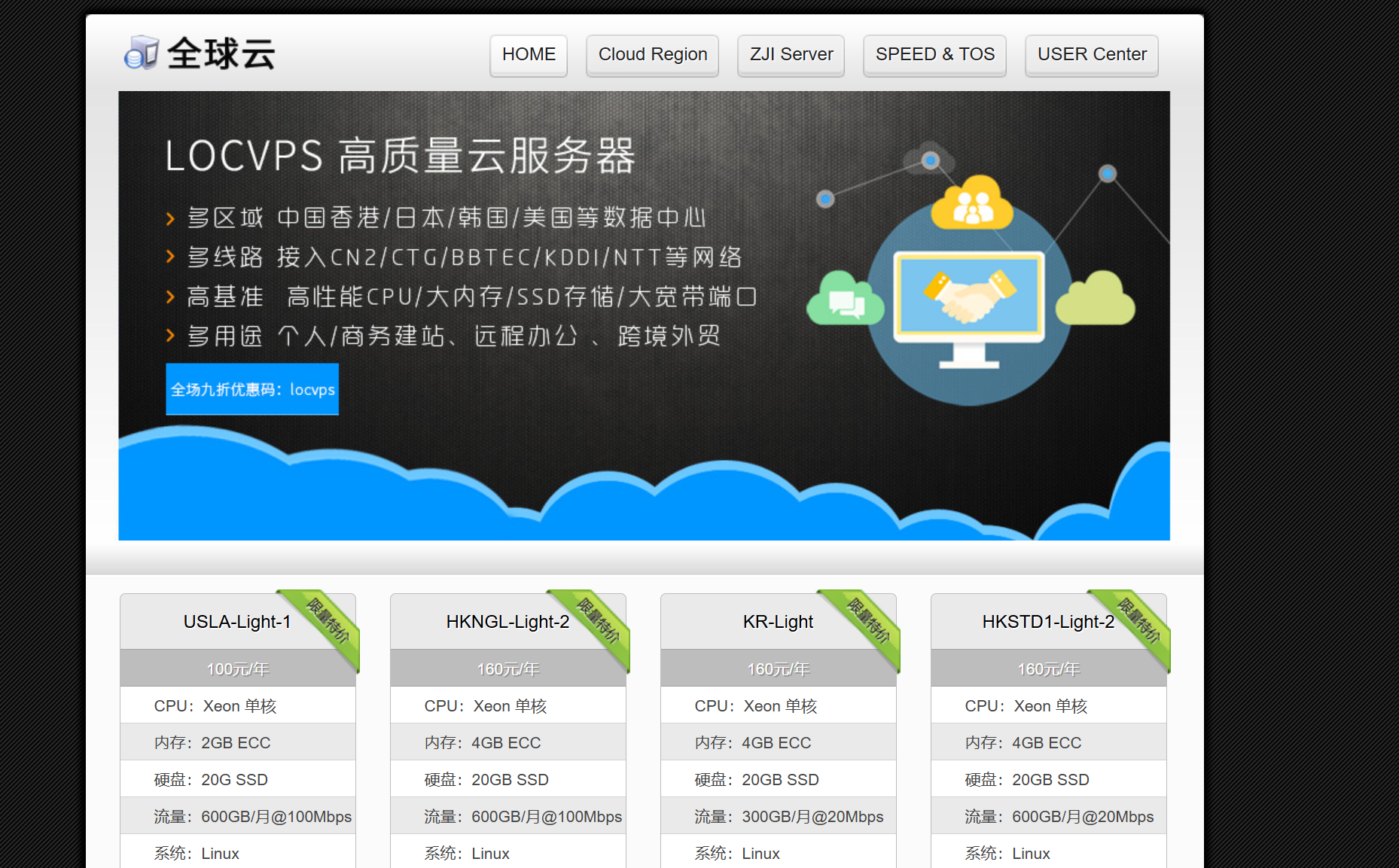This screenshot has height=868, width=1399.
Task: Open SPEED & TOS page
Action: click(934, 55)
